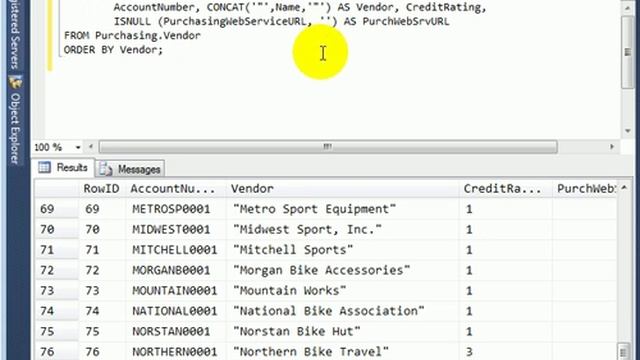Screen dimensions: 640x360
Task: Click the results grid vertical scroll thumb
Action: pos(624,352)
